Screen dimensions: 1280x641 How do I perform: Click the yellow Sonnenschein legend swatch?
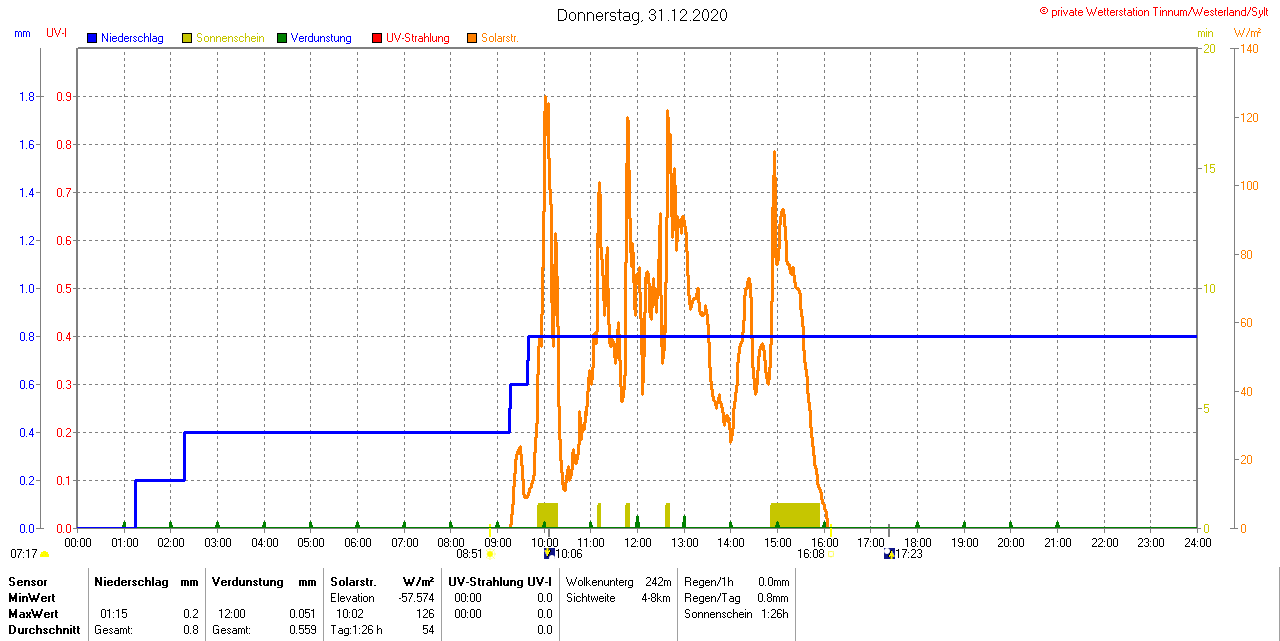tap(187, 38)
